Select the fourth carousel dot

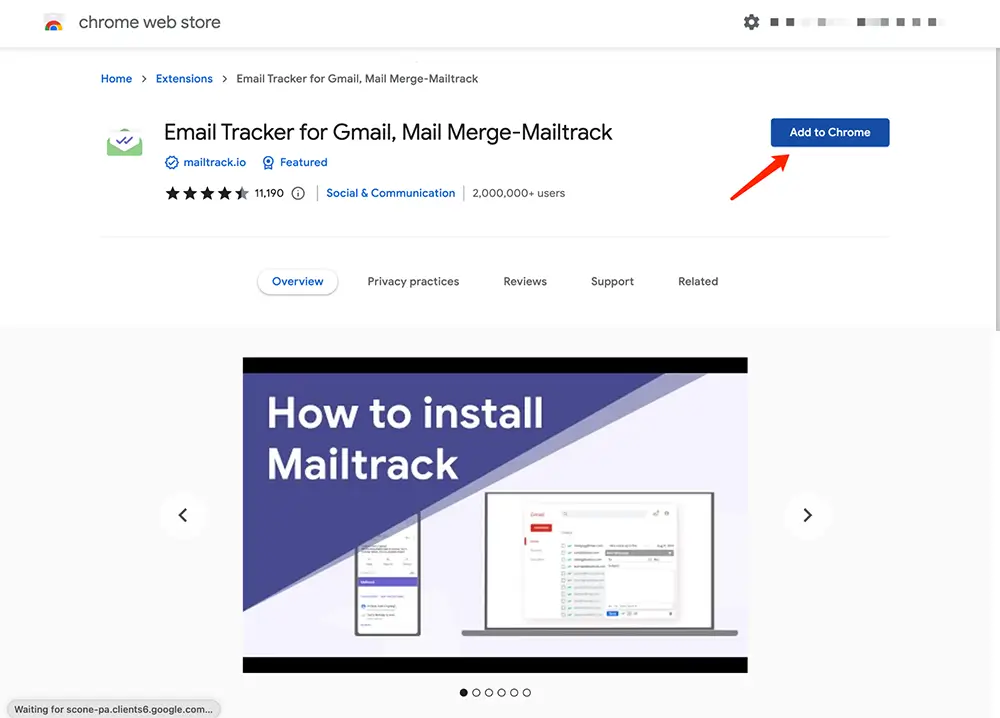(501, 692)
